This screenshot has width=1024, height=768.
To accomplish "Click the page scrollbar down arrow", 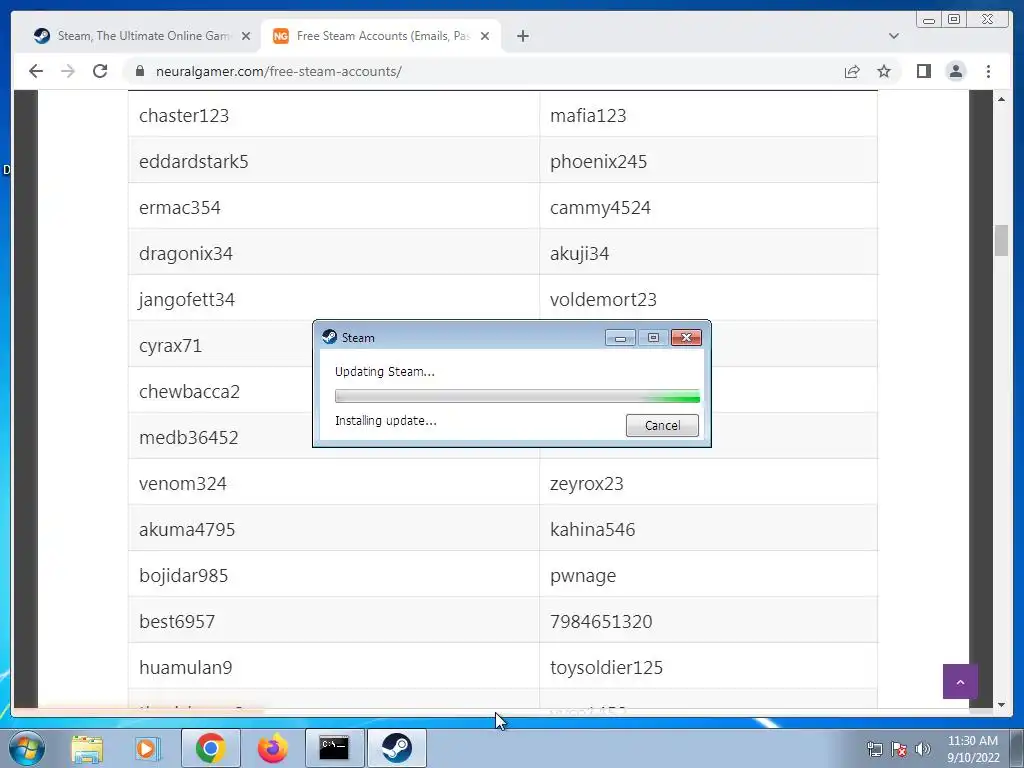I will (x=1001, y=705).
